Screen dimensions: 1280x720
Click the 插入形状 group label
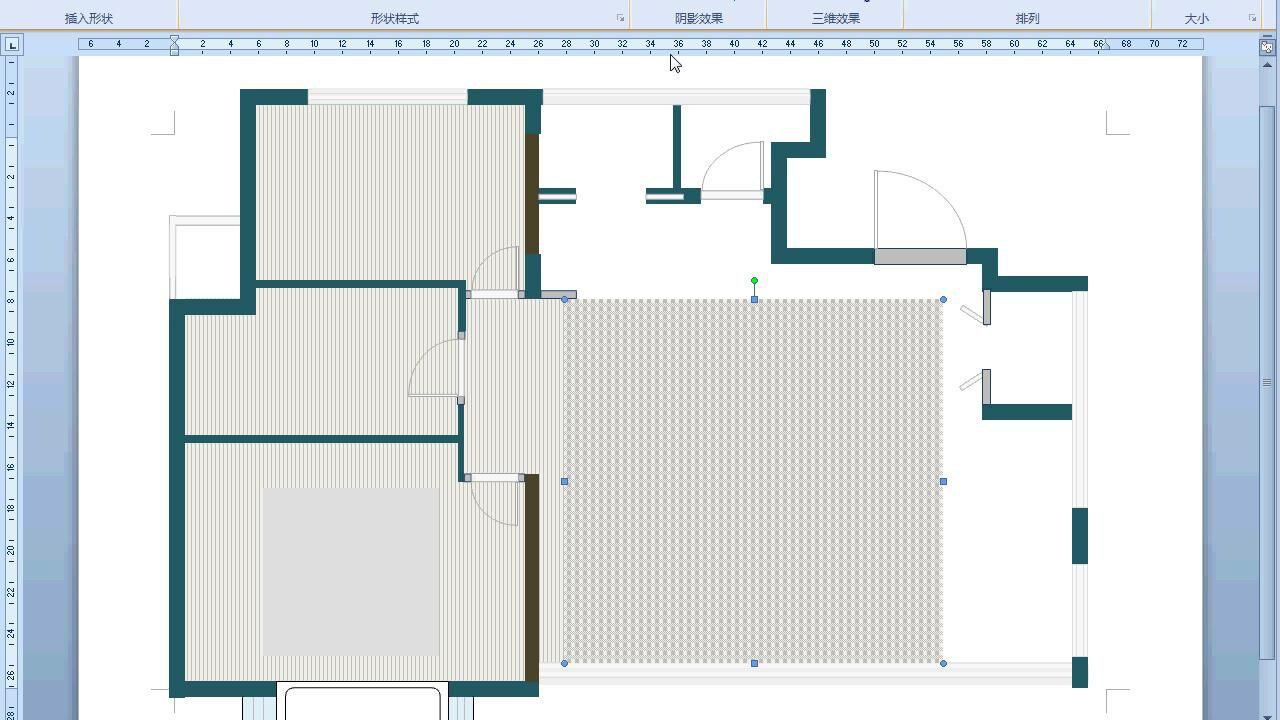89,18
